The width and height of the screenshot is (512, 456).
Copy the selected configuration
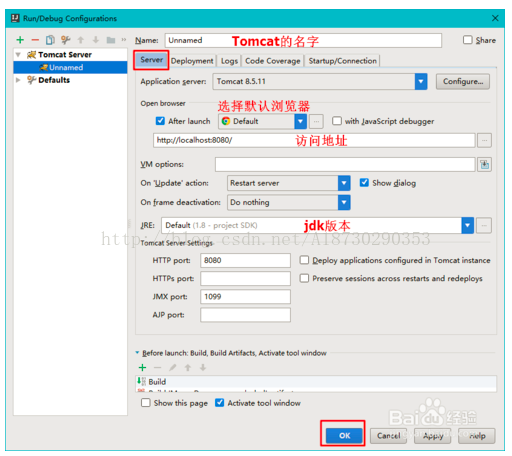pyautogui.click(x=50, y=40)
